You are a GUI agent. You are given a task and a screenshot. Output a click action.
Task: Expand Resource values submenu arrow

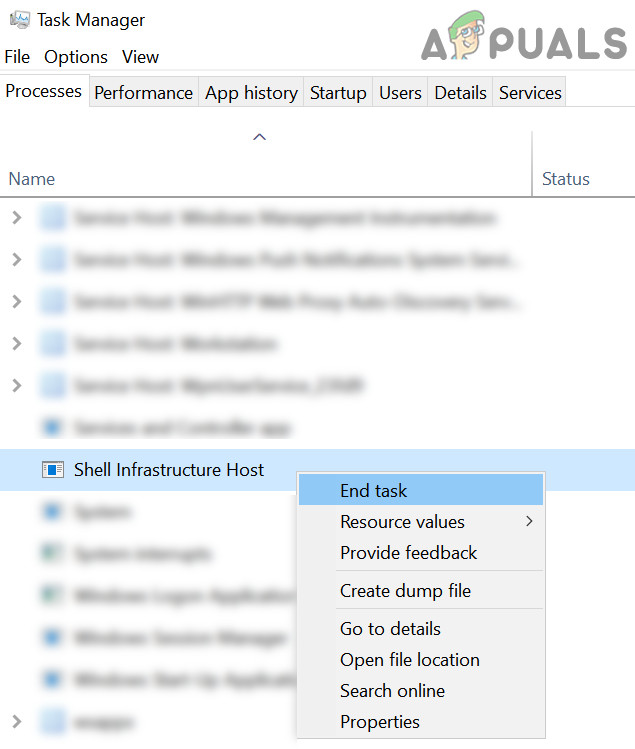[529, 521]
